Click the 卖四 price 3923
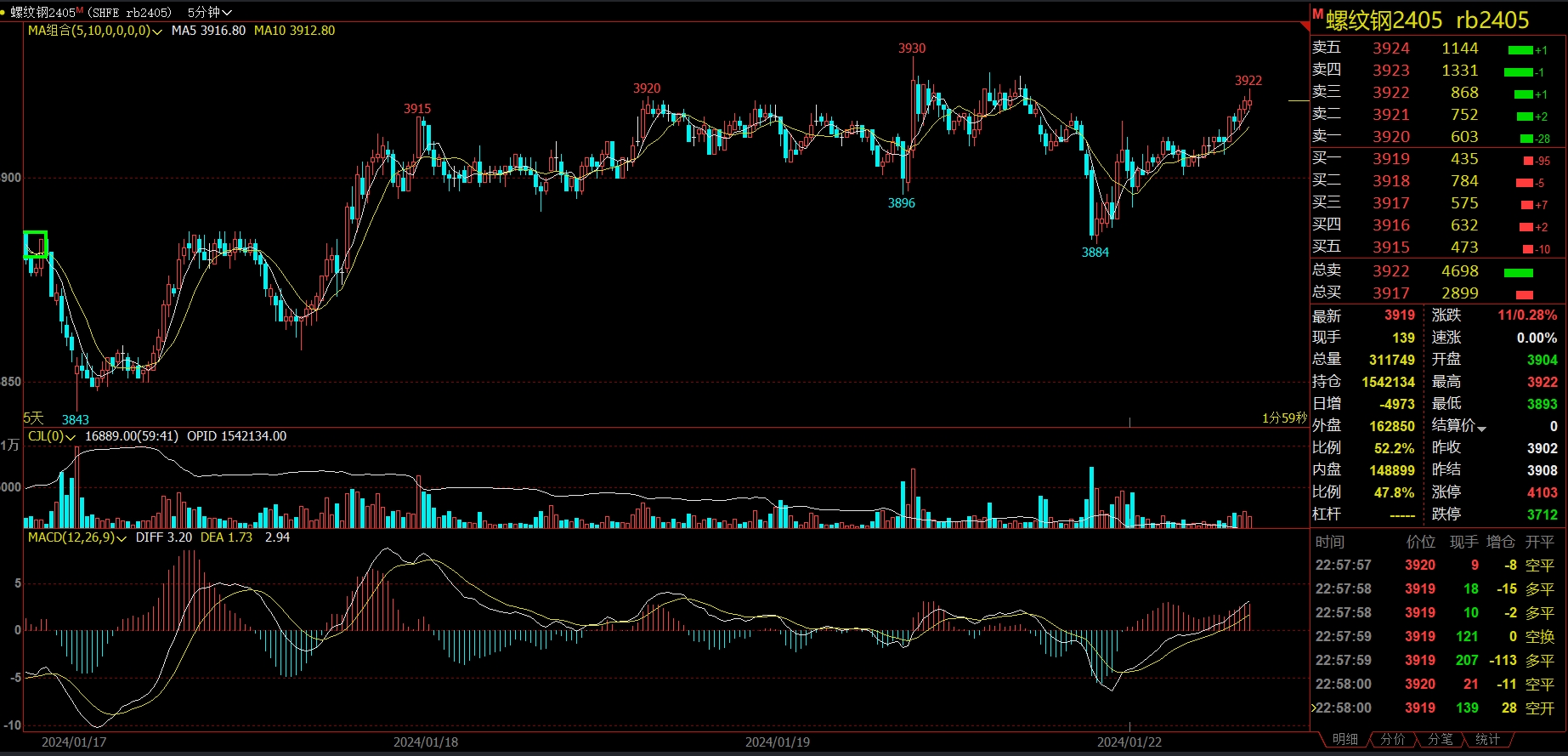This screenshot has width=1568, height=756. point(1391,71)
